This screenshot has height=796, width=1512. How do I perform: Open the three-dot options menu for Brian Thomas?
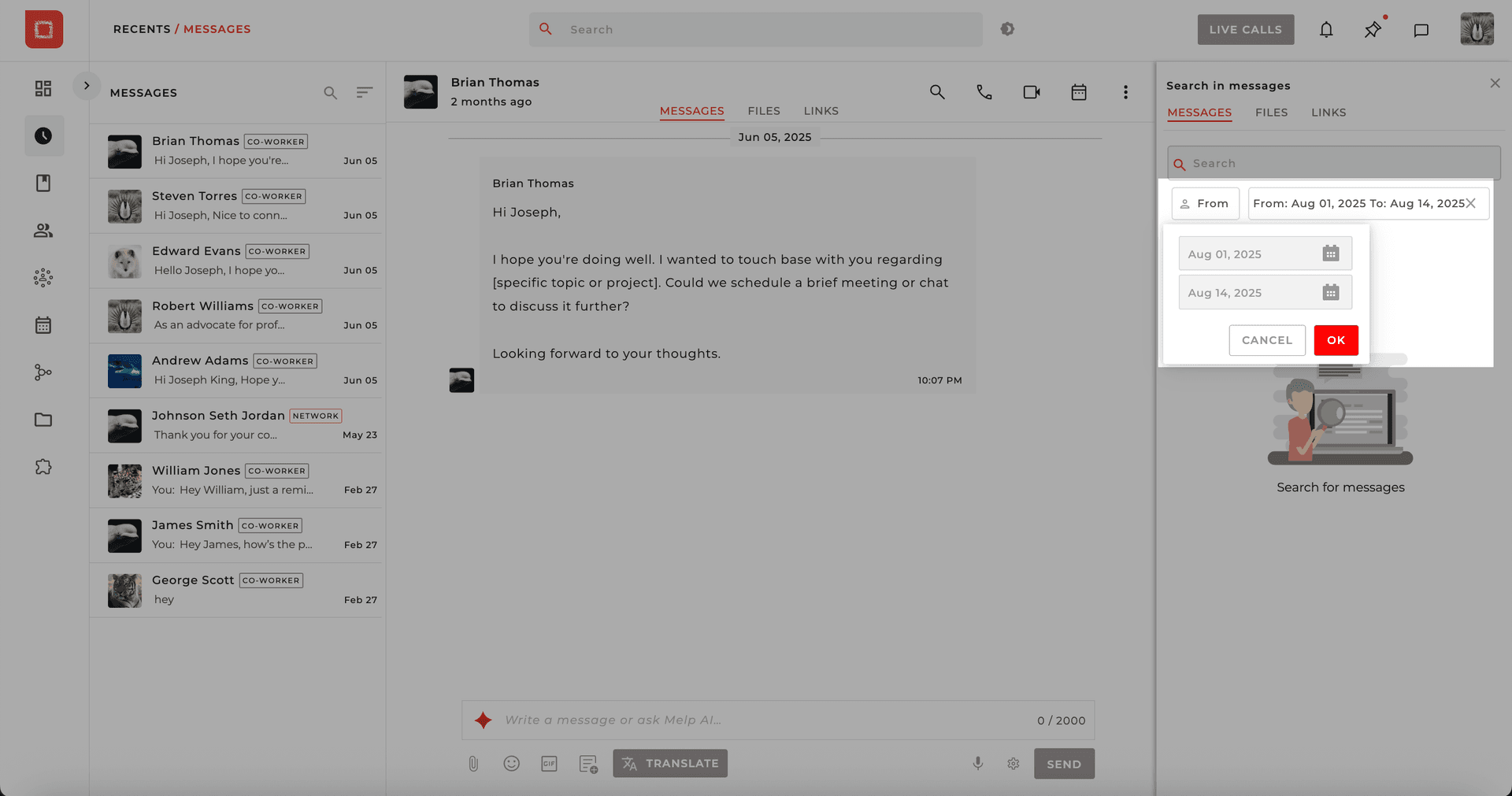coord(1125,91)
